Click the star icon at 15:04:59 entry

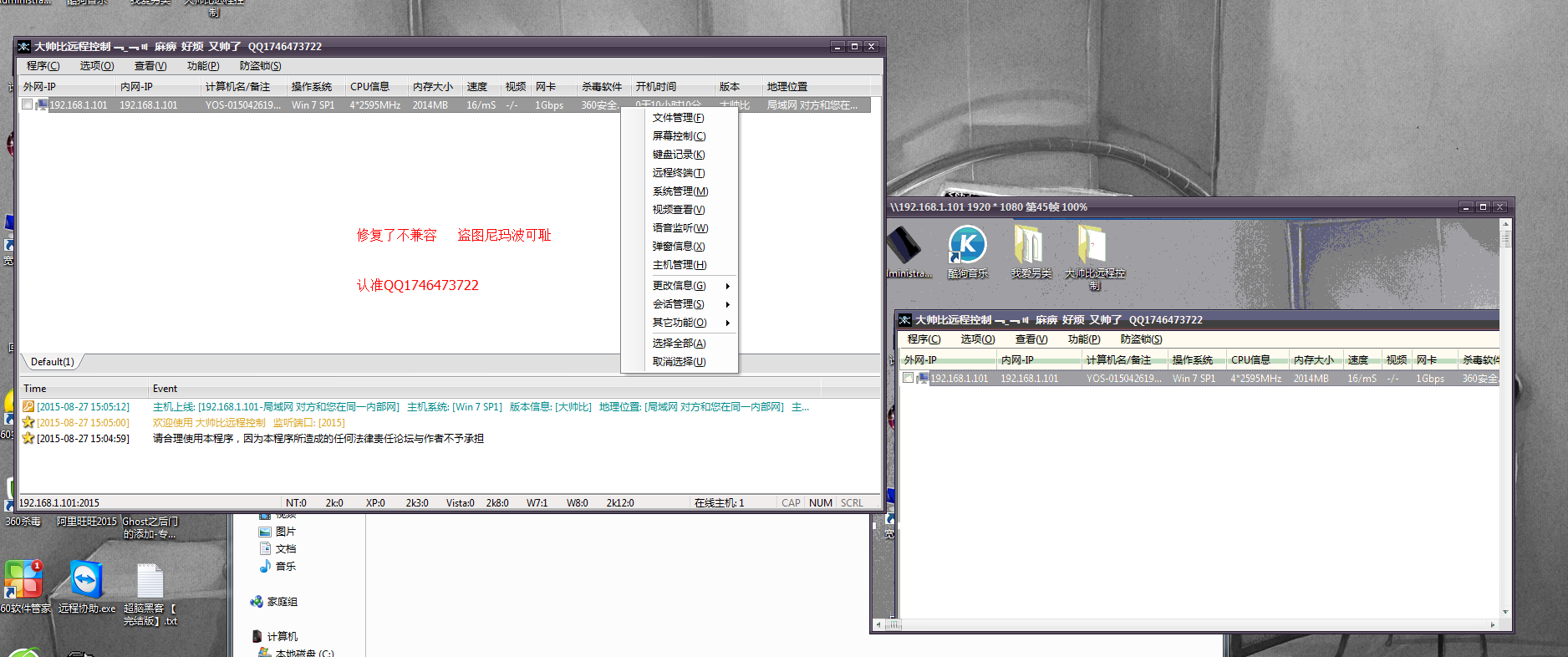tap(28, 438)
